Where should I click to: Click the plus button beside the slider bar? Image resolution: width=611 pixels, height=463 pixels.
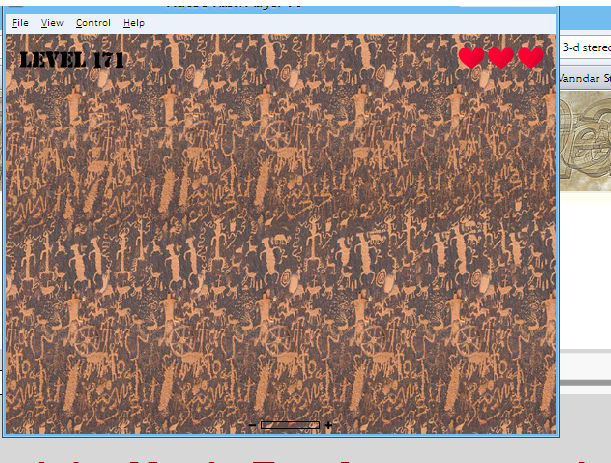pos(328,425)
